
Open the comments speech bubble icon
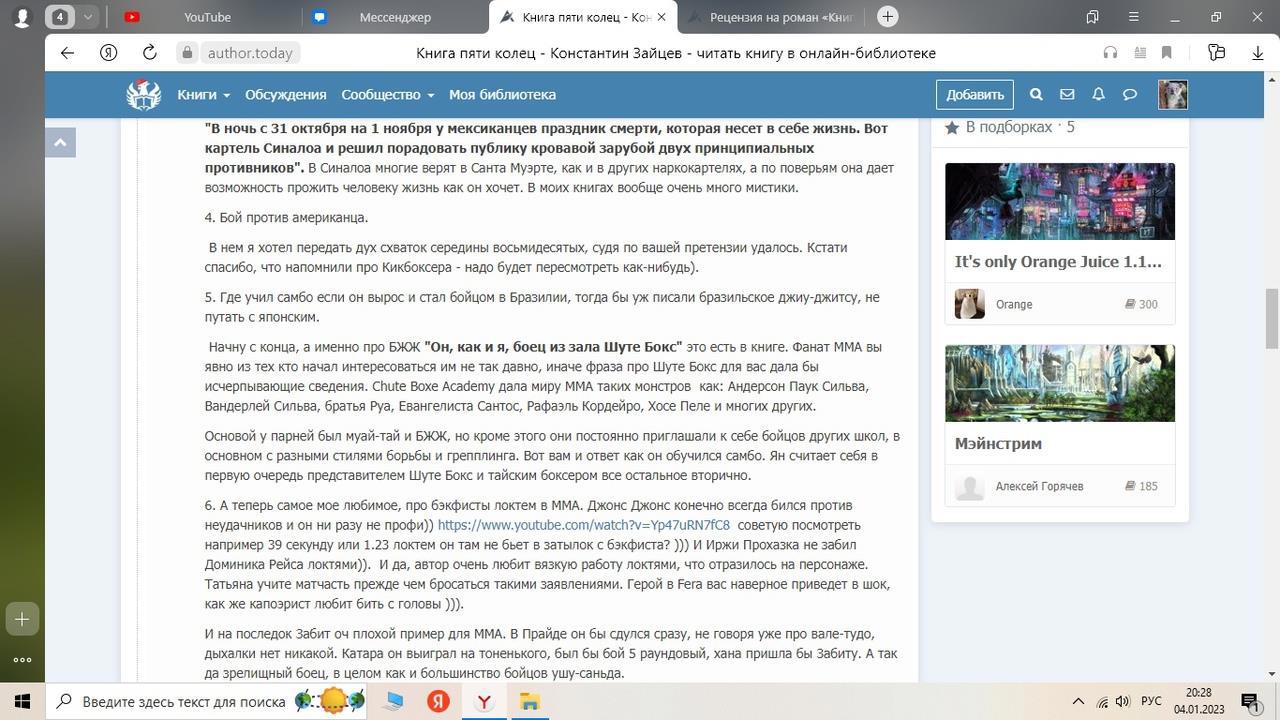coord(1130,94)
